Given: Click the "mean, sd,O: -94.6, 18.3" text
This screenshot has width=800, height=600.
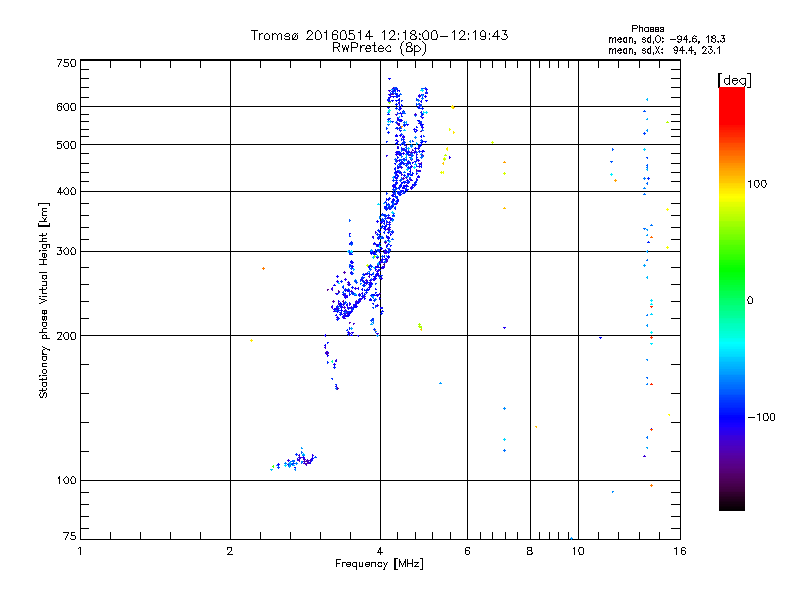Looking at the screenshot, I should point(666,39).
